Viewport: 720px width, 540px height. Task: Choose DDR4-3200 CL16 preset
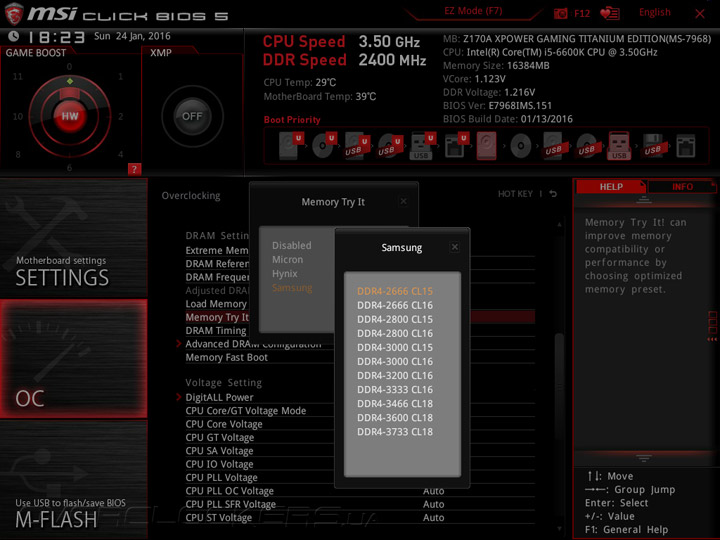click(395, 376)
